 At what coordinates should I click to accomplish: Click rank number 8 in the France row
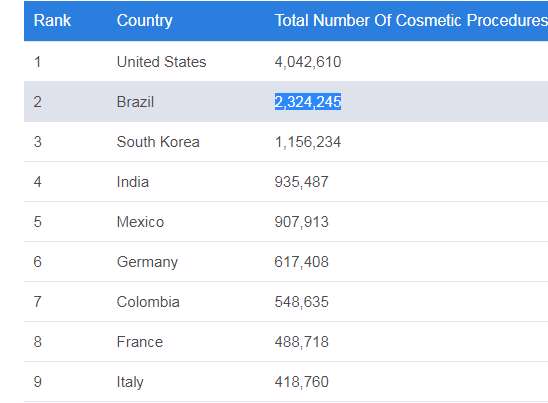pyautogui.click(x=37, y=342)
